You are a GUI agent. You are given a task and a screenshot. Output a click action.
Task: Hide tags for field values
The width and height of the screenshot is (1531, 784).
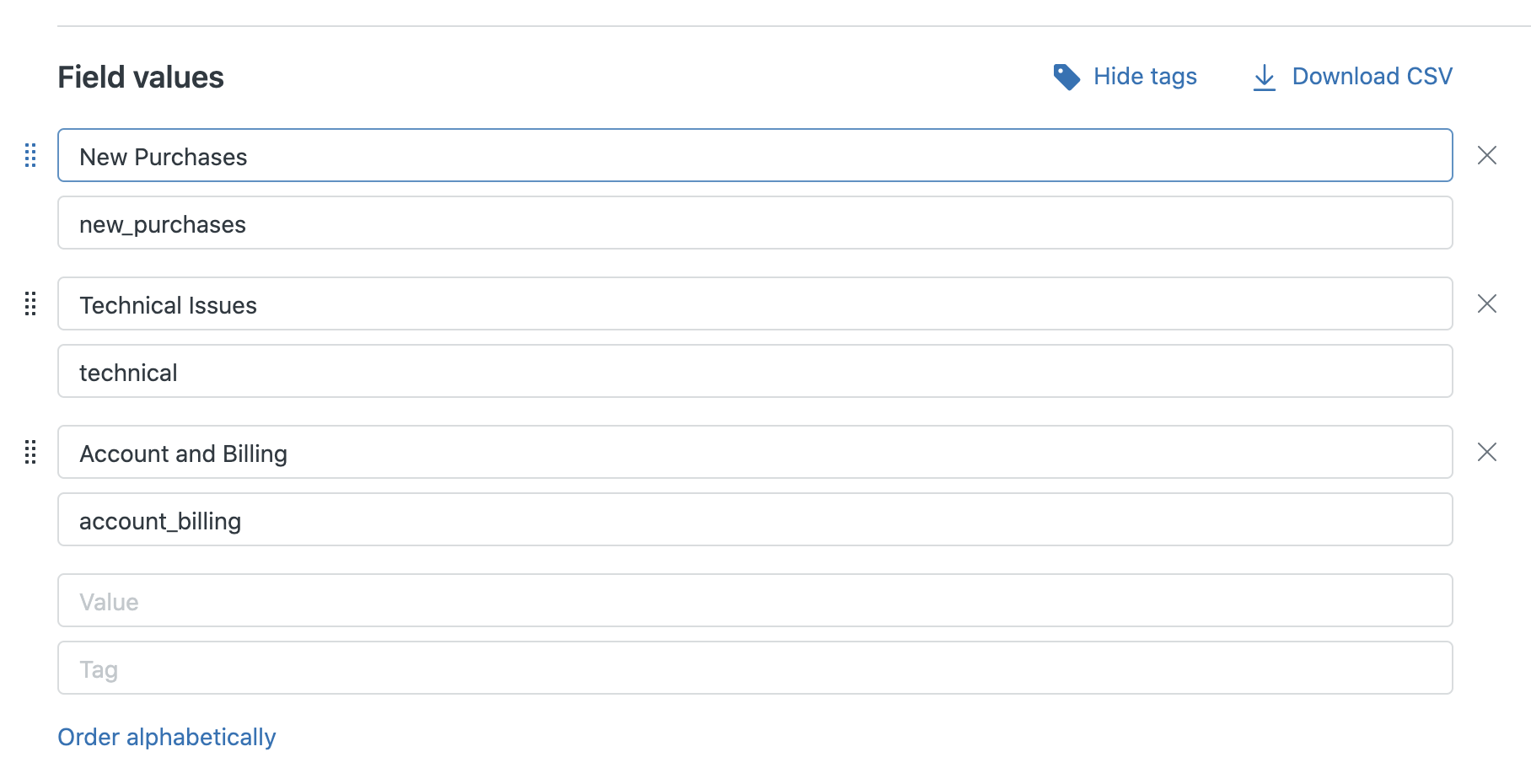tap(1145, 77)
